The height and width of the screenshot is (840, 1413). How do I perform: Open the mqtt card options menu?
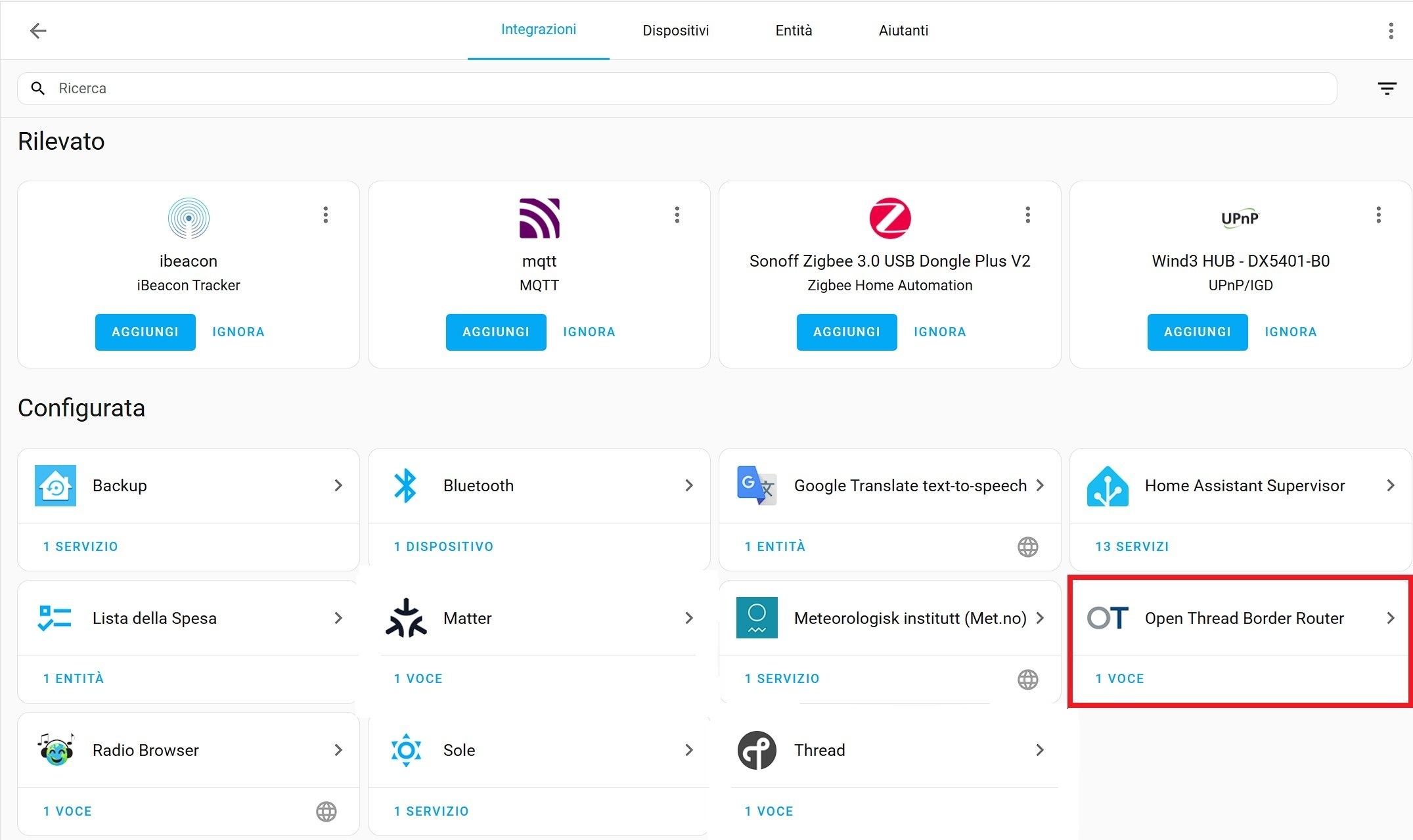(677, 215)
